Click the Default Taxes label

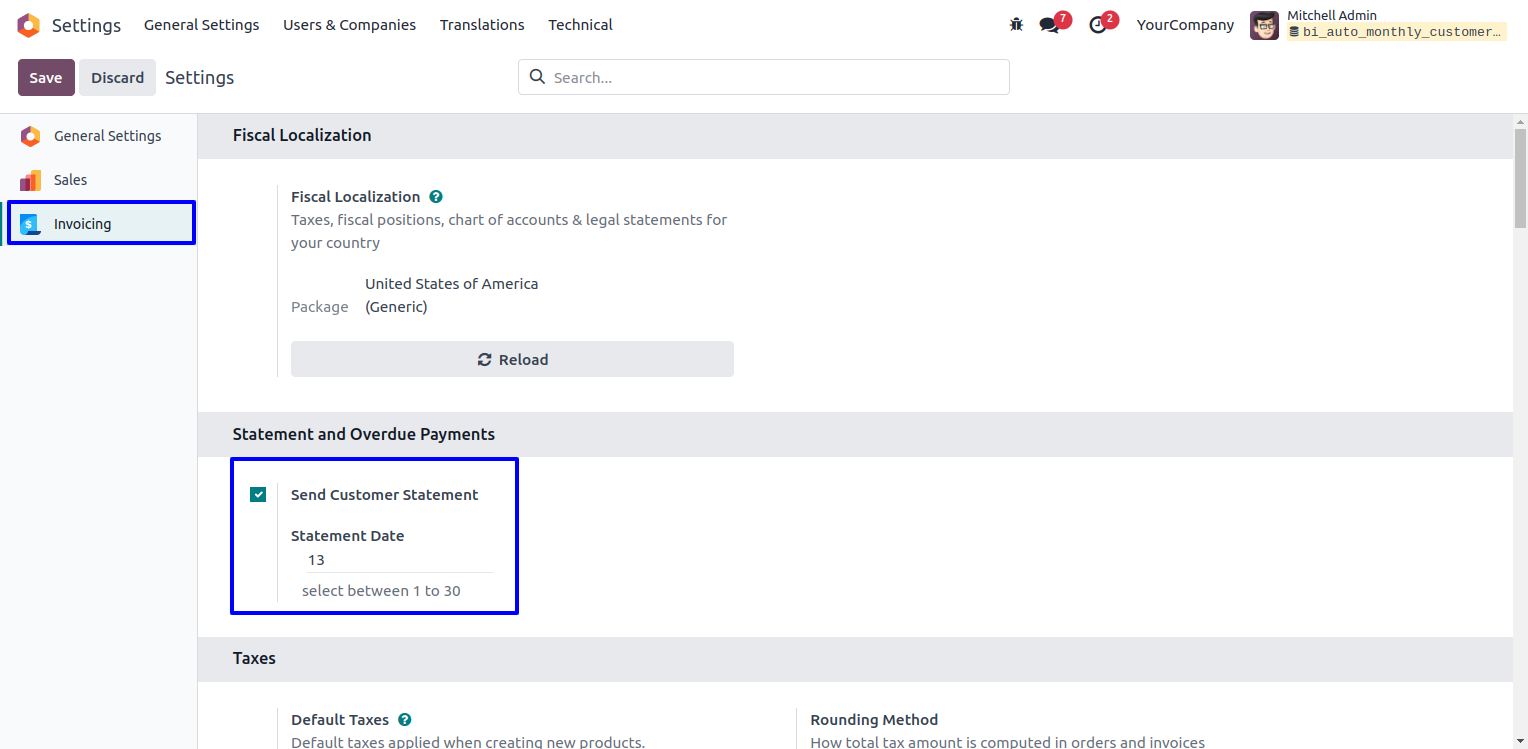pos(340,720)
